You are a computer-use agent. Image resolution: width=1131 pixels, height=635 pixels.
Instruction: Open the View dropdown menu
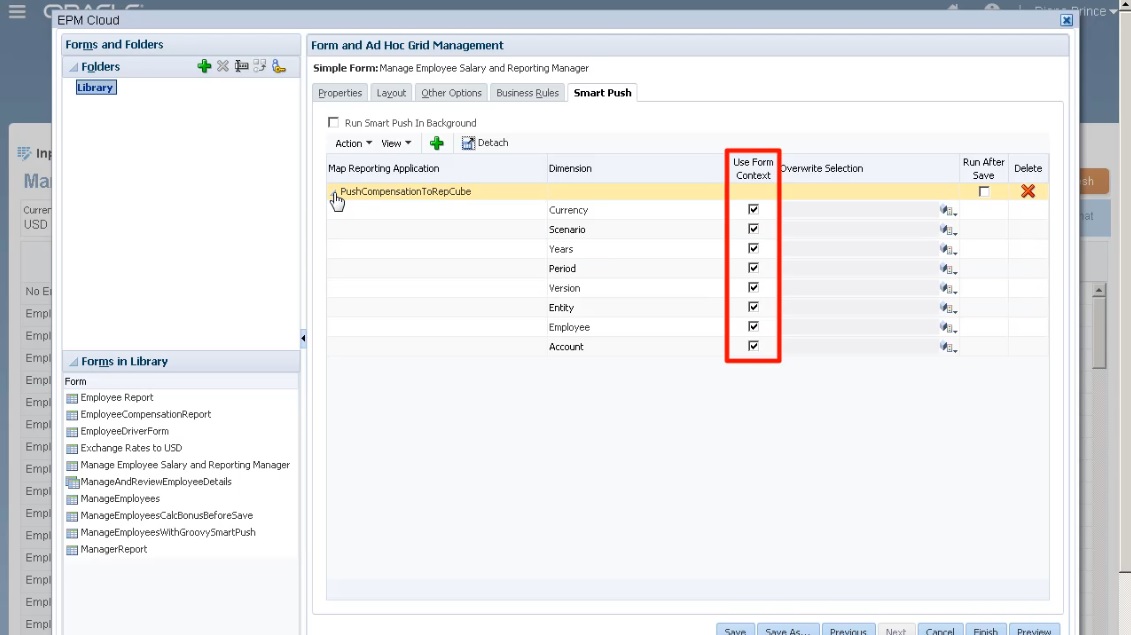pyautogui.click(x=396, y=143)
